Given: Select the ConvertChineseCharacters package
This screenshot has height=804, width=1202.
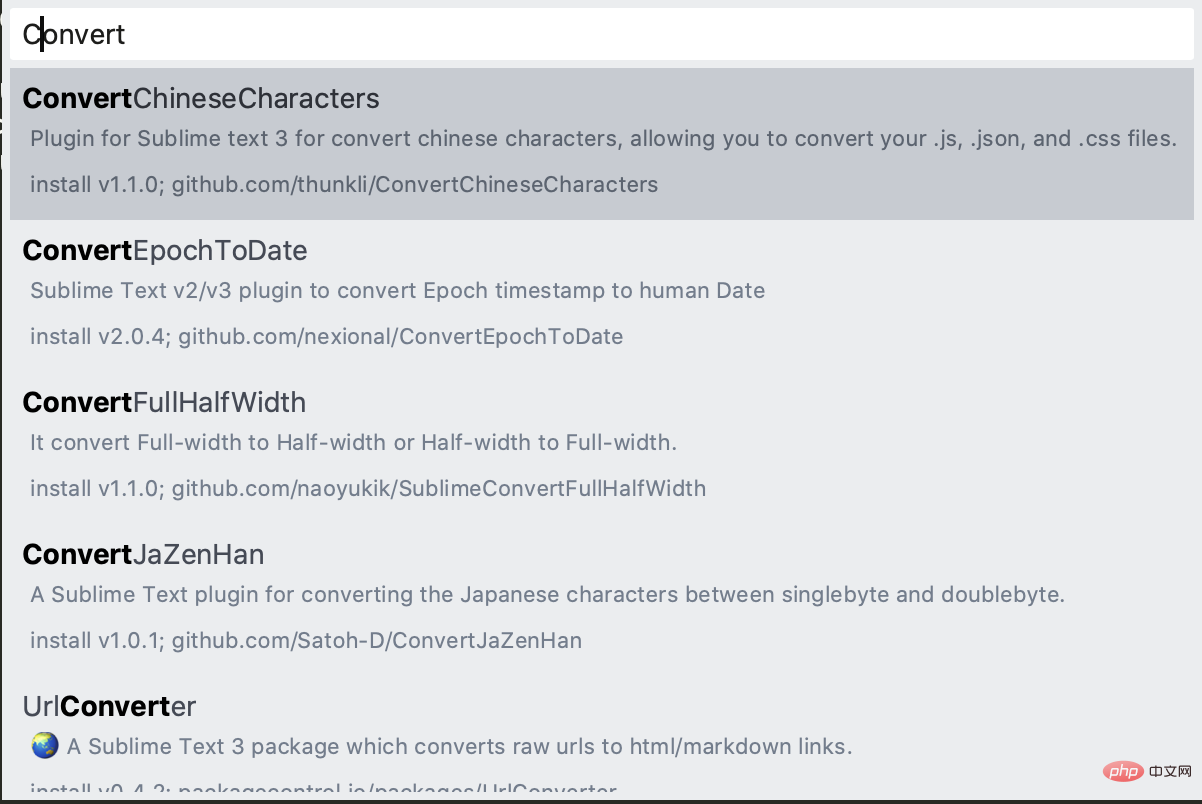Looking at the screenshot, I should [x=601, y=143].
